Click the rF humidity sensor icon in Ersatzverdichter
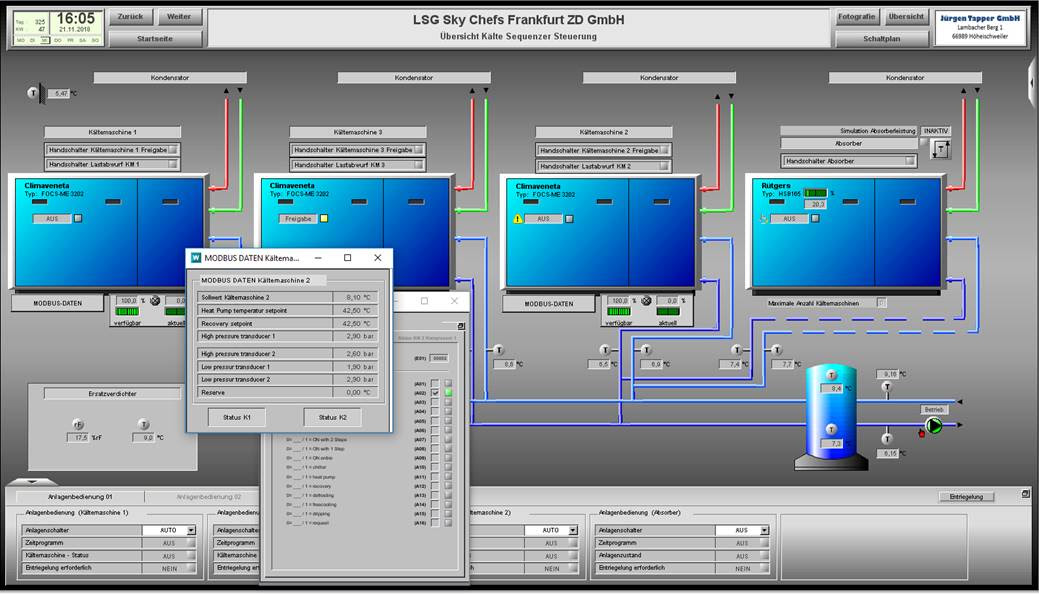Screen dimensions: 1039x594 [x=77, y=424]
